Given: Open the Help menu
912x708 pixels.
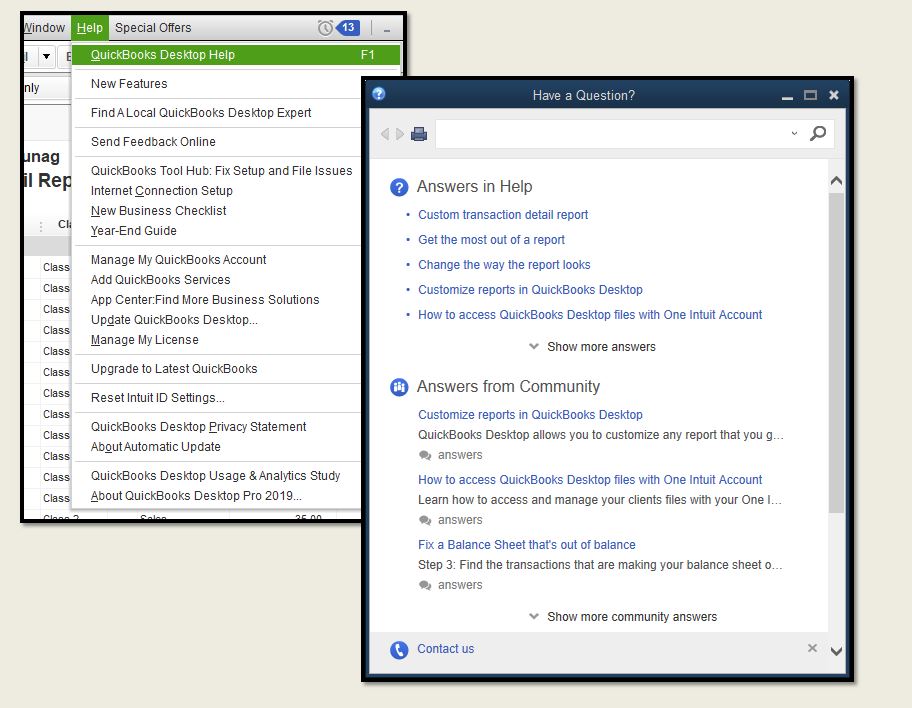Looking at the screenshot, I should pos(90,27).
